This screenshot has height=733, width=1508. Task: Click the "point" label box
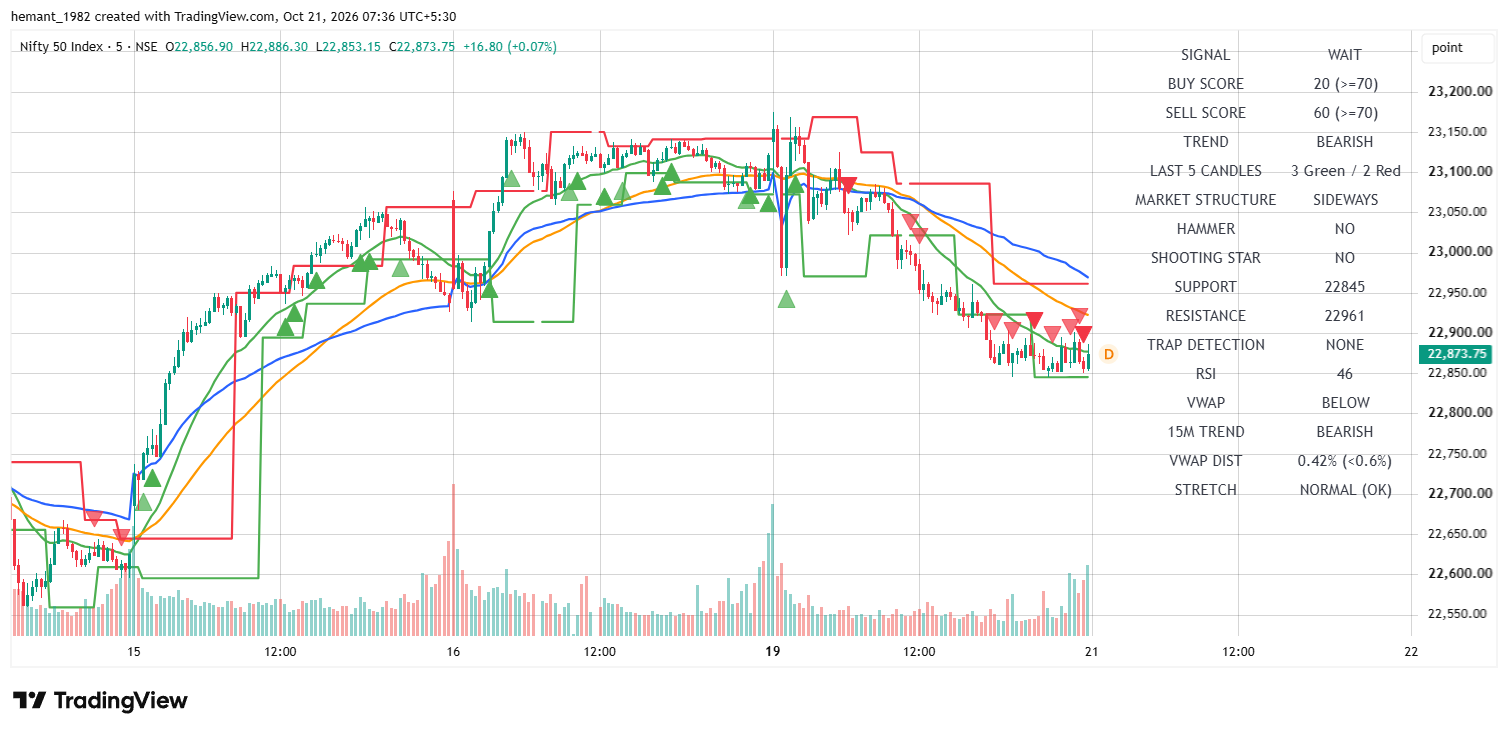coord(1456,48)
